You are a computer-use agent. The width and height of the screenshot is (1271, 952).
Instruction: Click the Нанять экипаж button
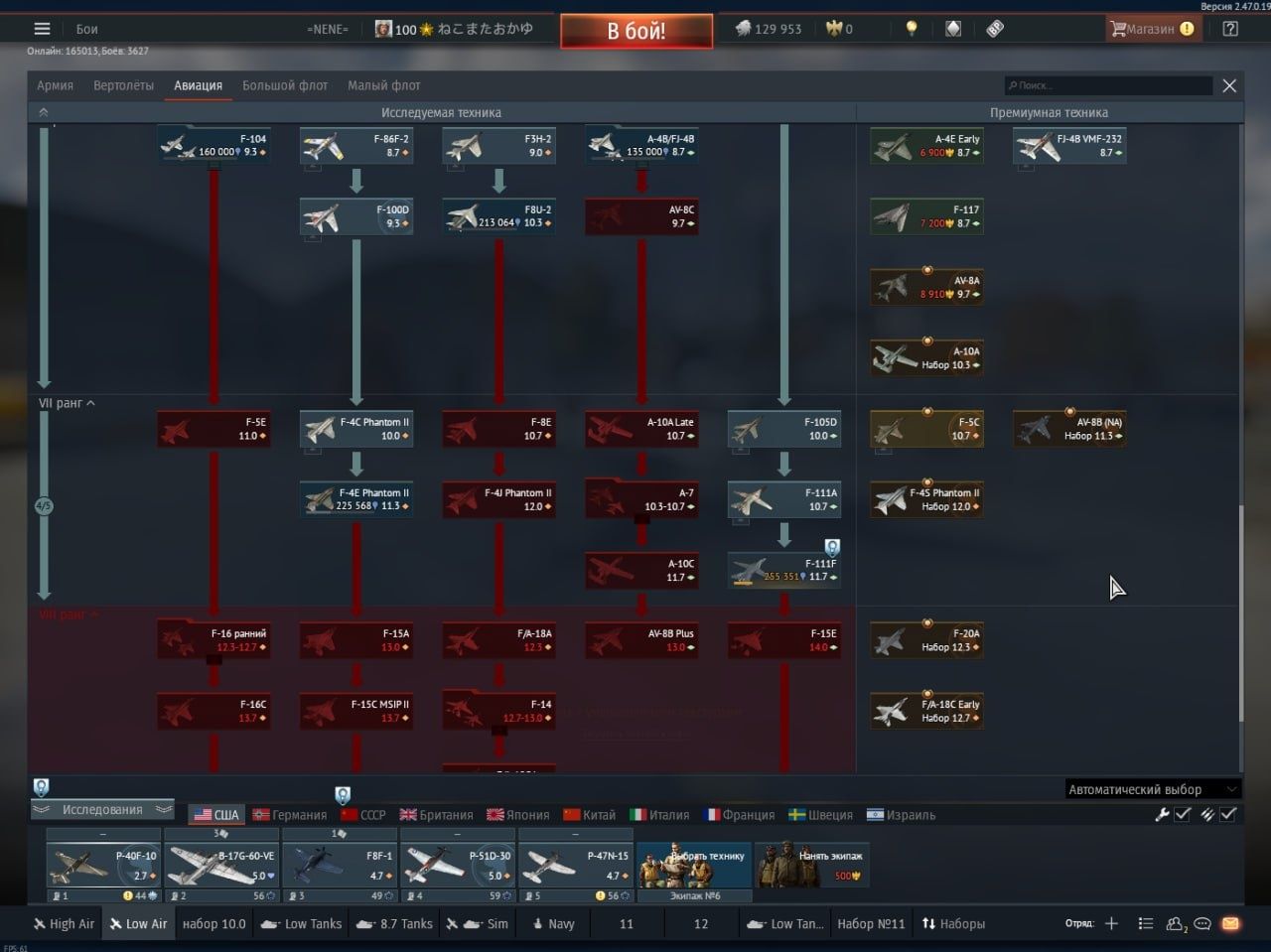pos(811,864)
